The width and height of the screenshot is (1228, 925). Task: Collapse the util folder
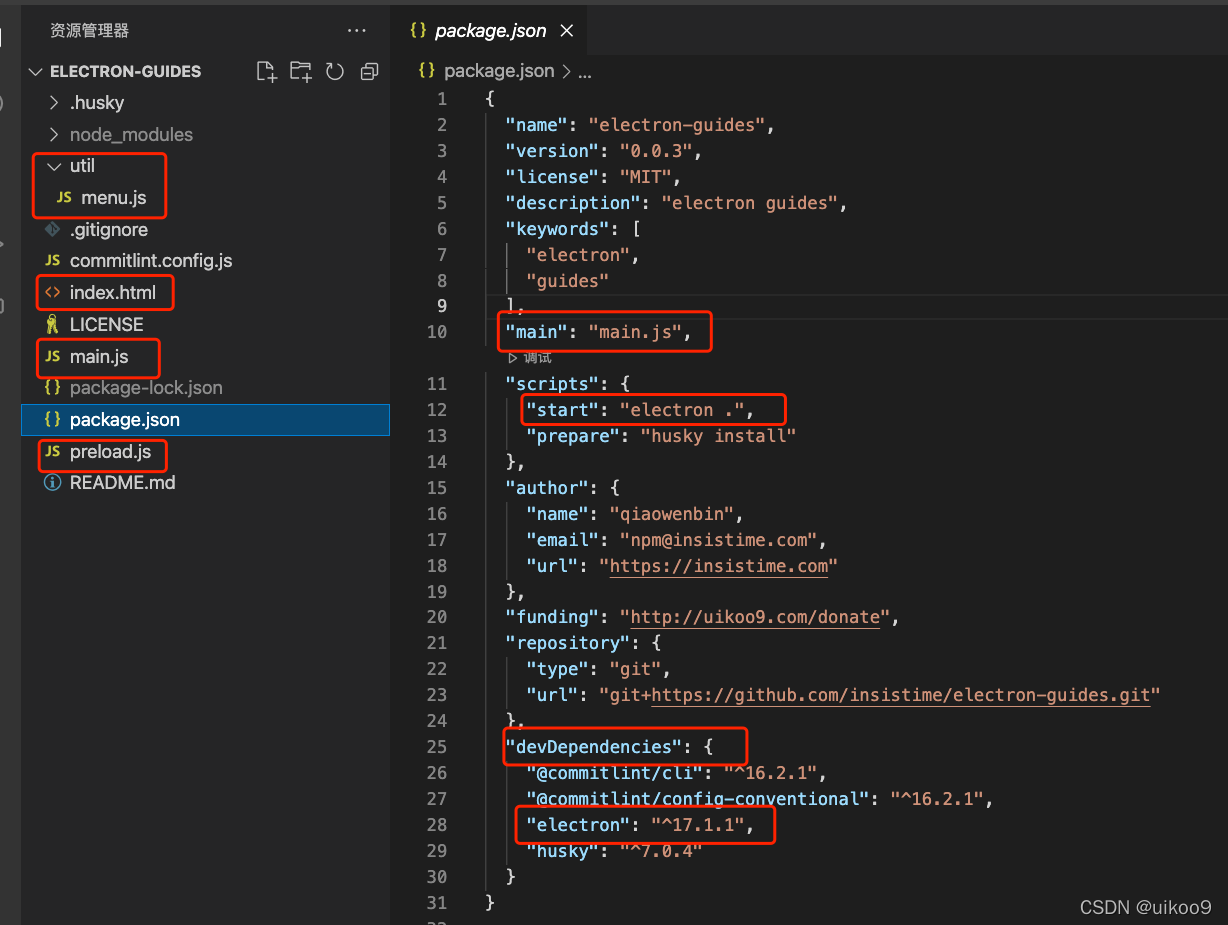[55, 166]
